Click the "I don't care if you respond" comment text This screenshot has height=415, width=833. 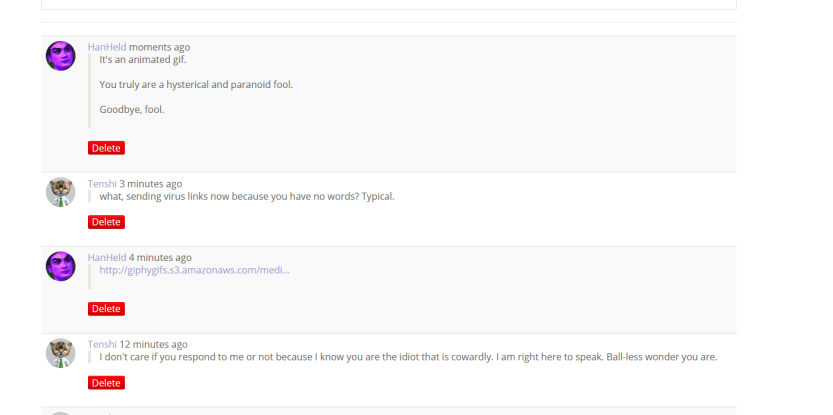(408, 357)
